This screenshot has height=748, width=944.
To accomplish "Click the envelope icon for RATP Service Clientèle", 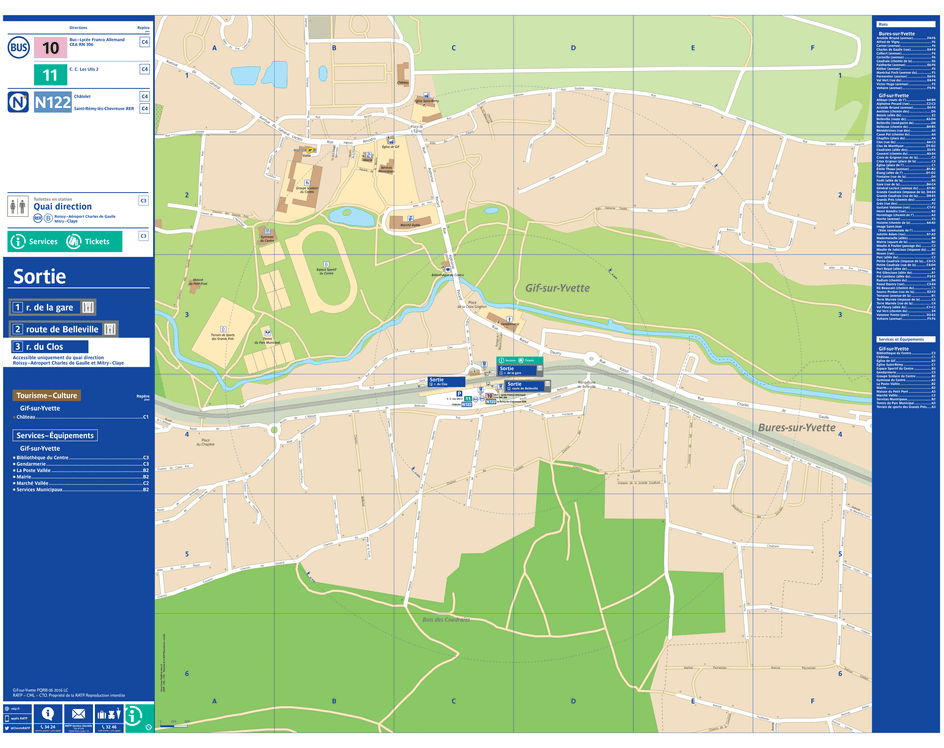I will pos(79,712).
